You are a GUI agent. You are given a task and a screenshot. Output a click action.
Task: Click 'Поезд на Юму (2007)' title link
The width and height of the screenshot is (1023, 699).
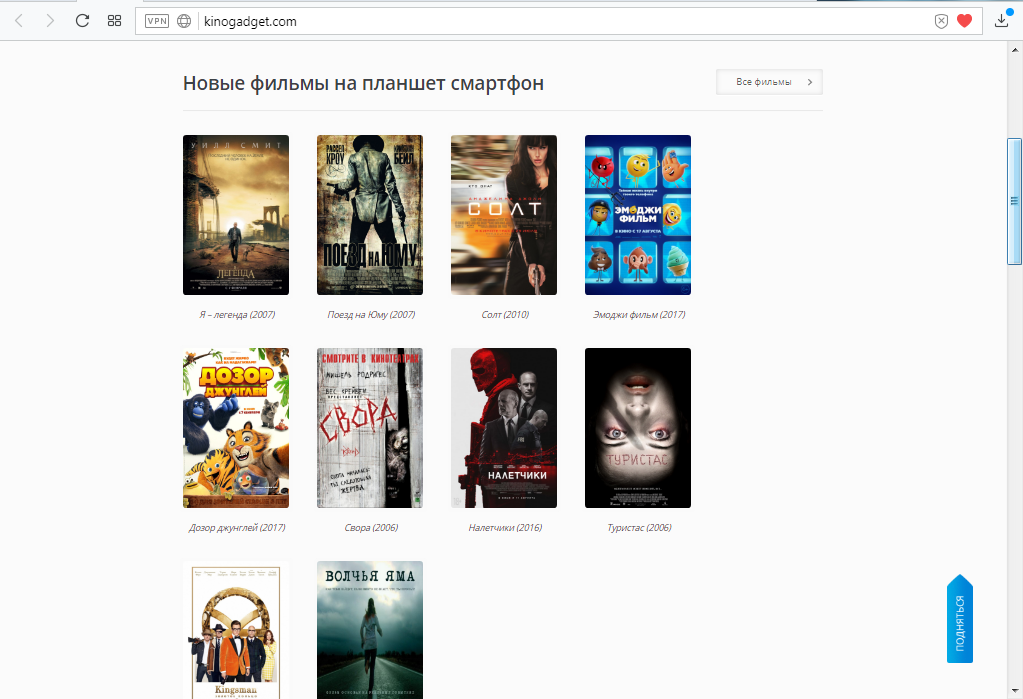(371, 315)
